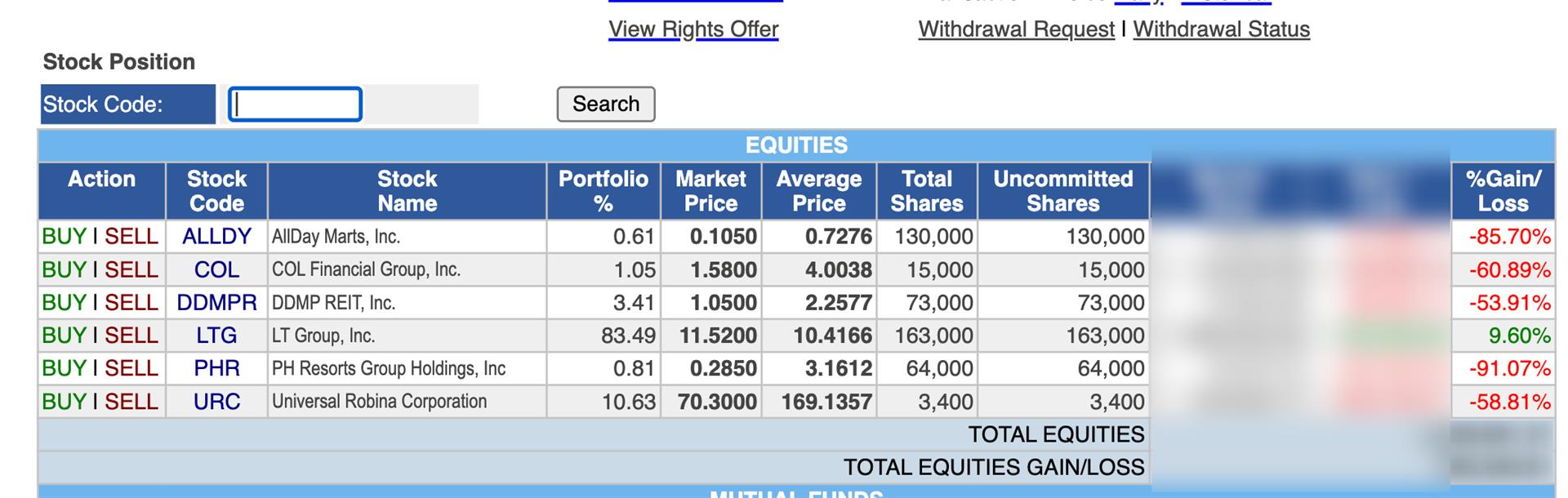Click SELL for PHR
Viewport: 1568px width, 498px height.
pyautogui.click(x=131, y=368)
